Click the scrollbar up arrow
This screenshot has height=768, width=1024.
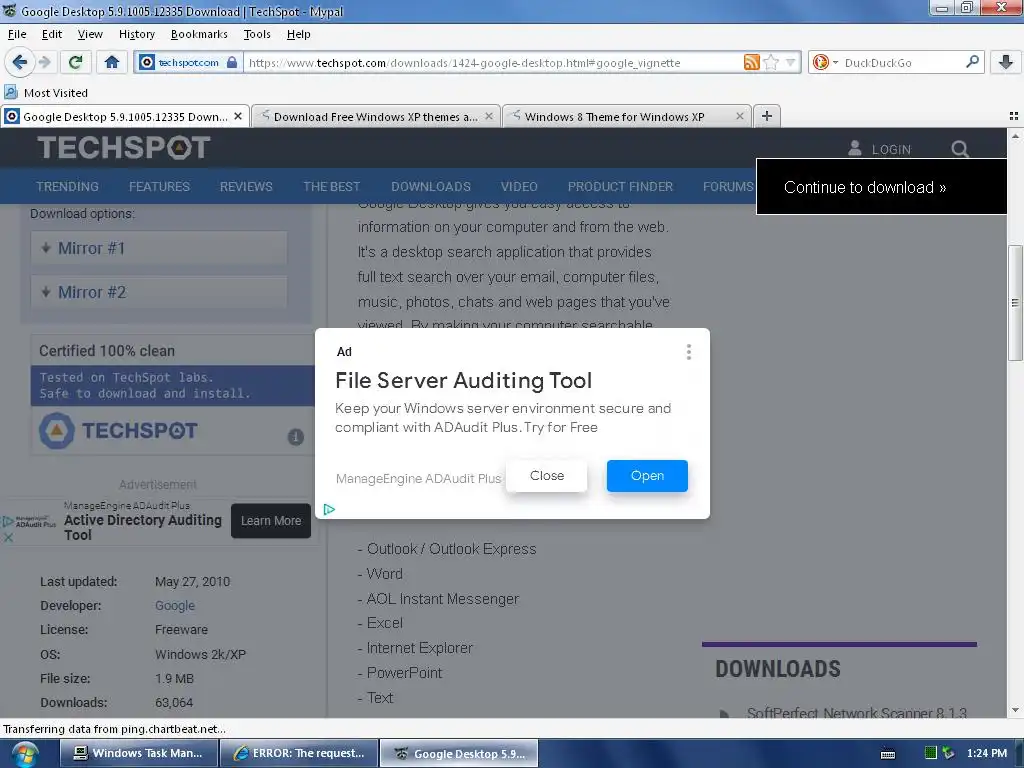coord(1015,136)
